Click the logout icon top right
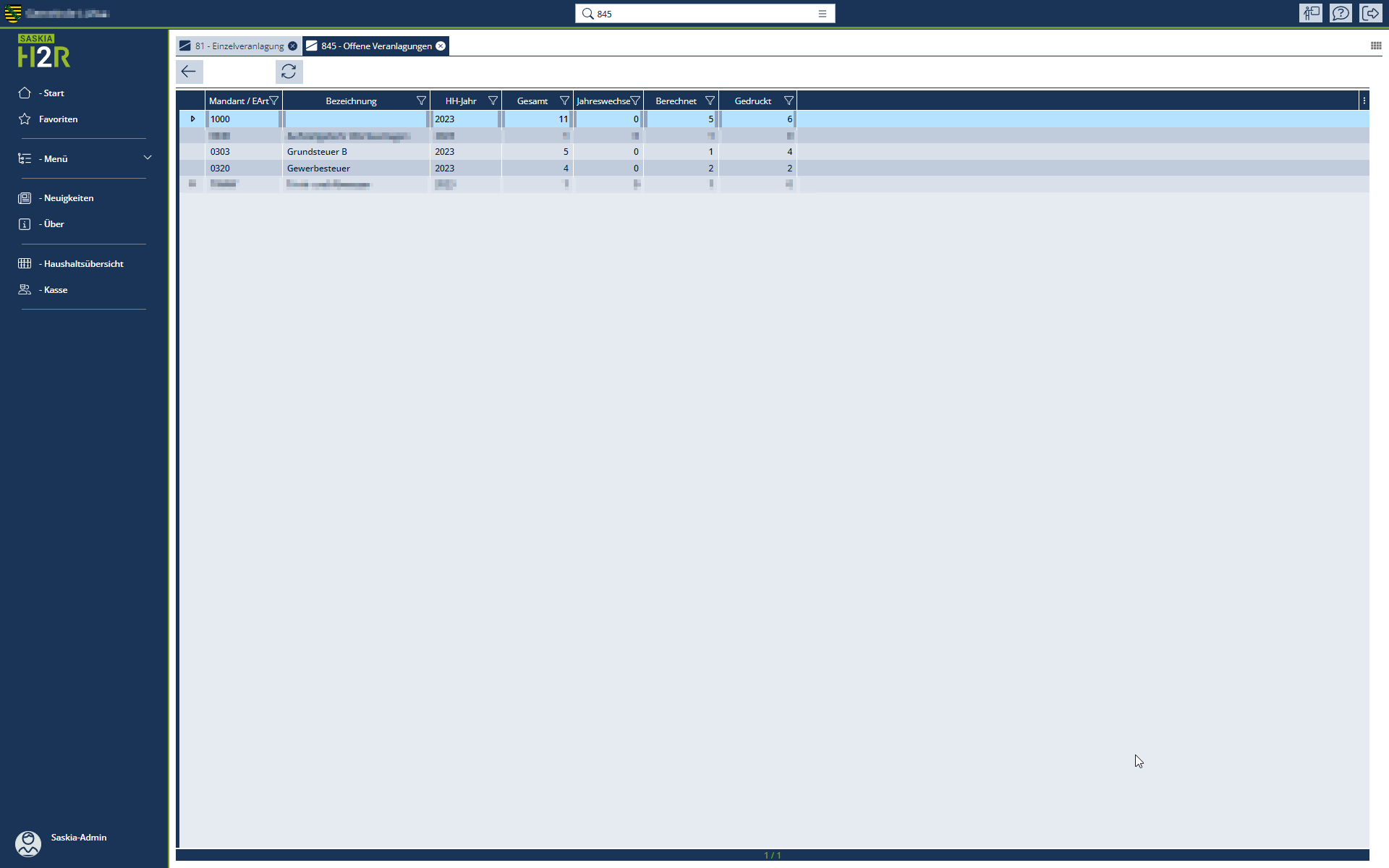 [1371, 13]
